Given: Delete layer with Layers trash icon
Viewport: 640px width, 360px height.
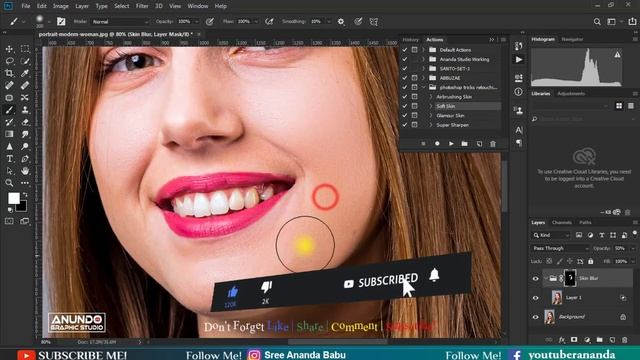Looking at the screenshot, I should click(624, 340).
